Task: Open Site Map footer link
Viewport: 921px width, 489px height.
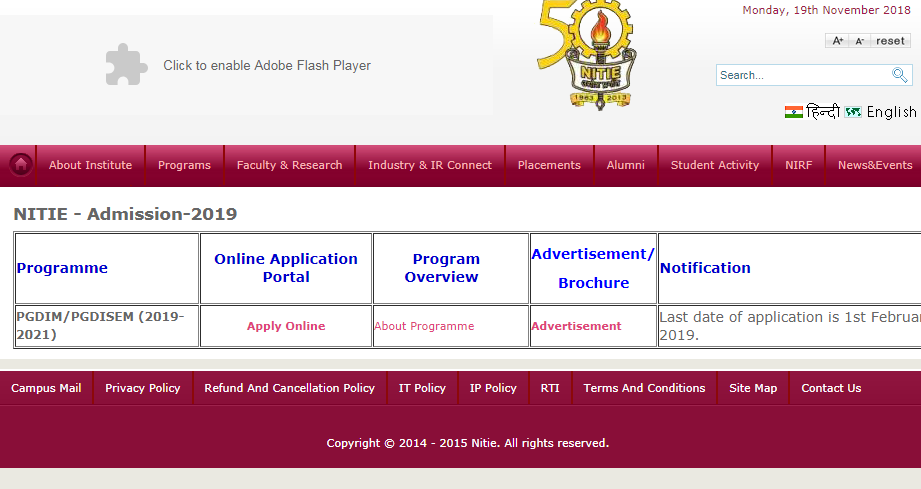Action: coord(753,388)
